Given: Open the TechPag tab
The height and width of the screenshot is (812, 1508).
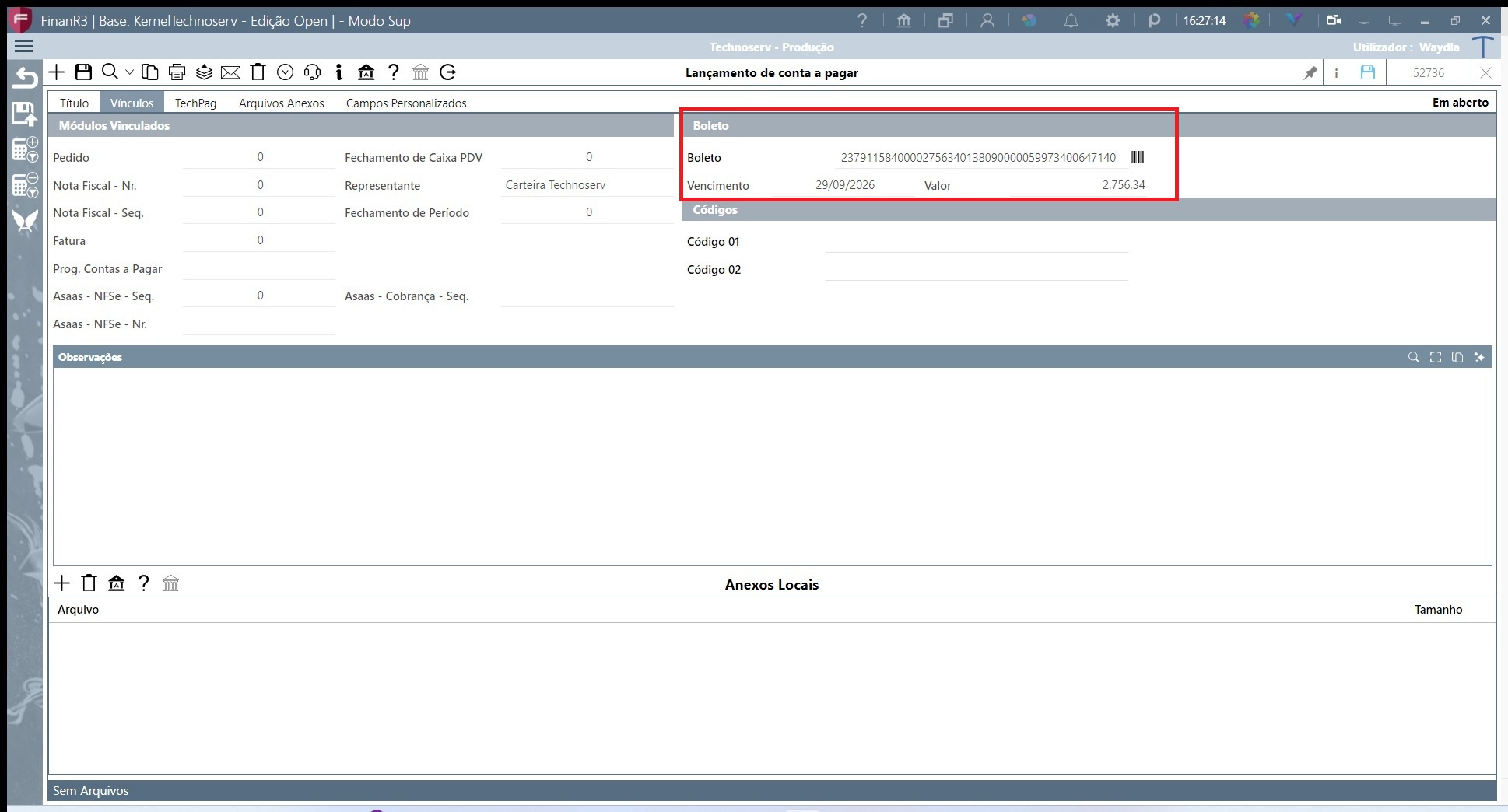Looking at the screenshot, I should (195, 103).
